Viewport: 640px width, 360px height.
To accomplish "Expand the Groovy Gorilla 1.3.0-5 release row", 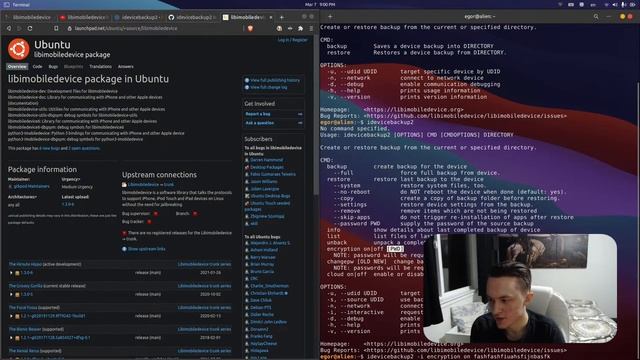I will click(11, 294).
